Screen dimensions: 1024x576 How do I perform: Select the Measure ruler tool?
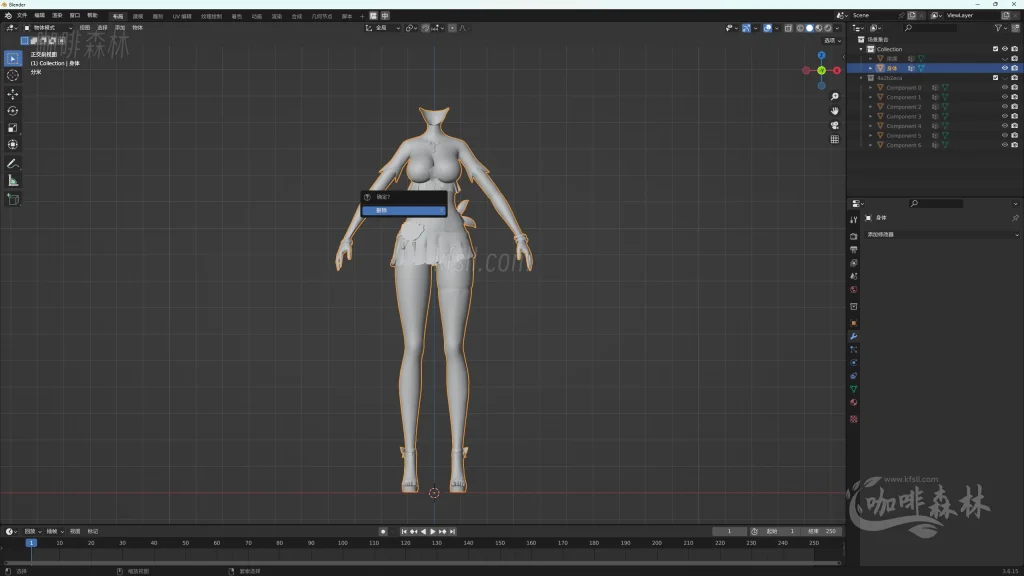point(12,181)
